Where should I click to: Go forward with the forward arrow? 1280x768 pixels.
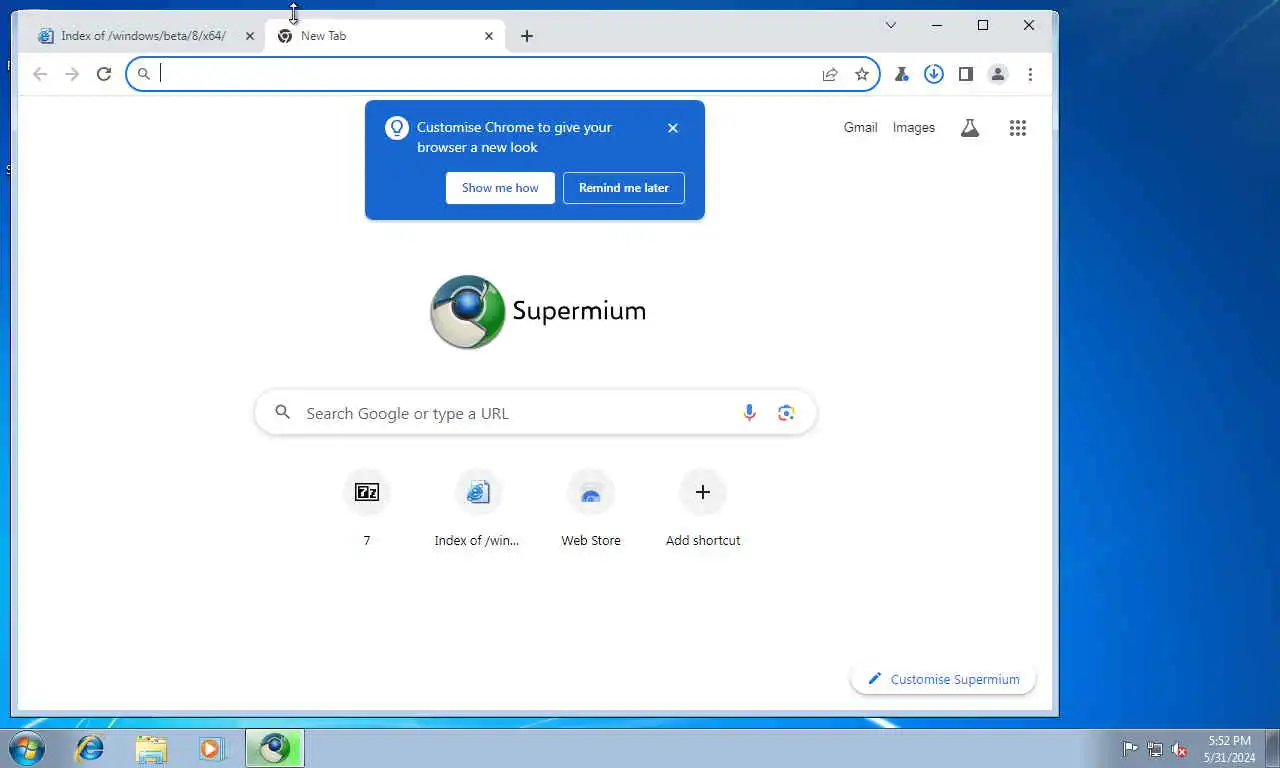(x=71, y=74)
